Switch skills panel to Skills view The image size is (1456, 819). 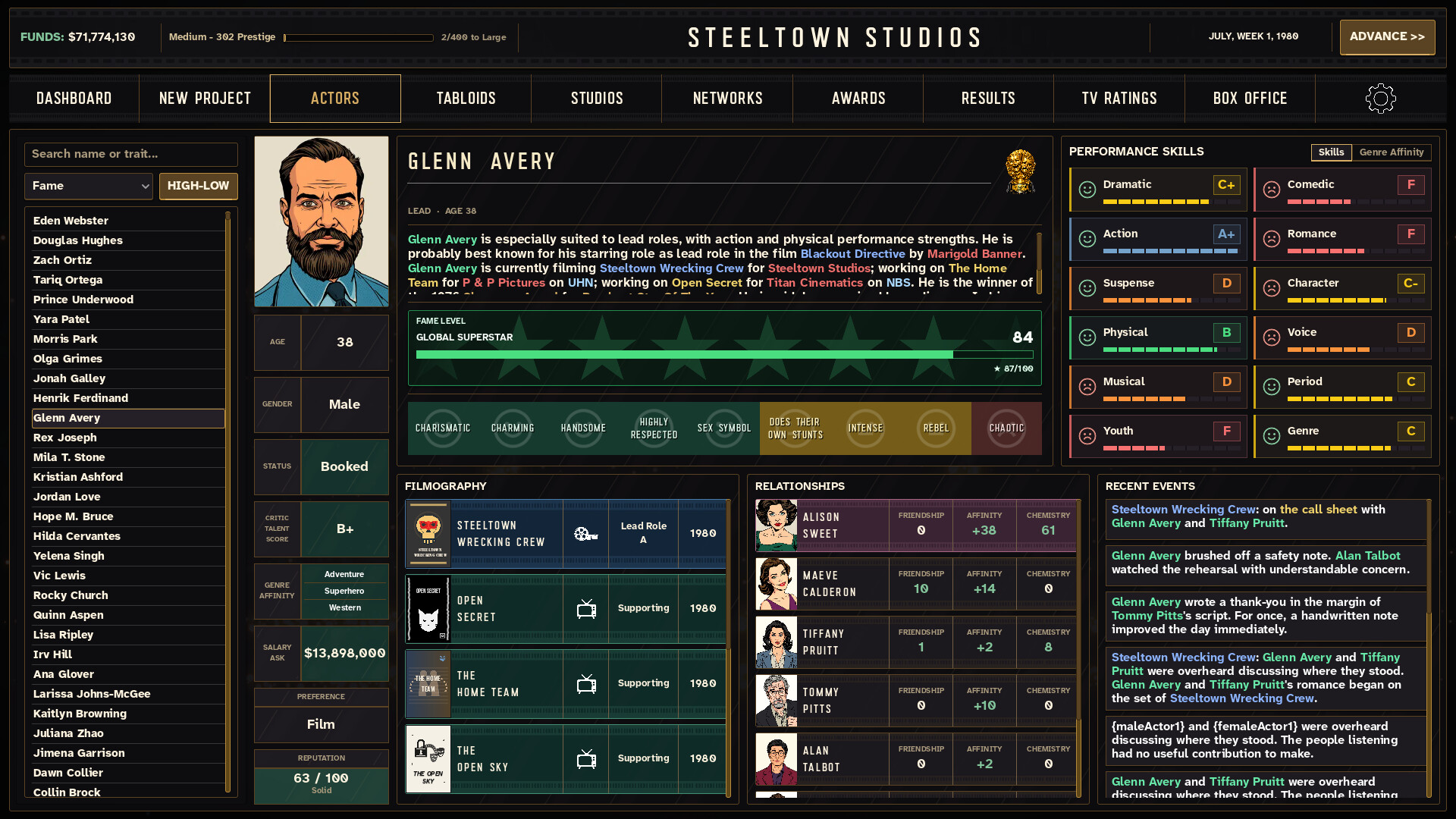(1331, 152)
